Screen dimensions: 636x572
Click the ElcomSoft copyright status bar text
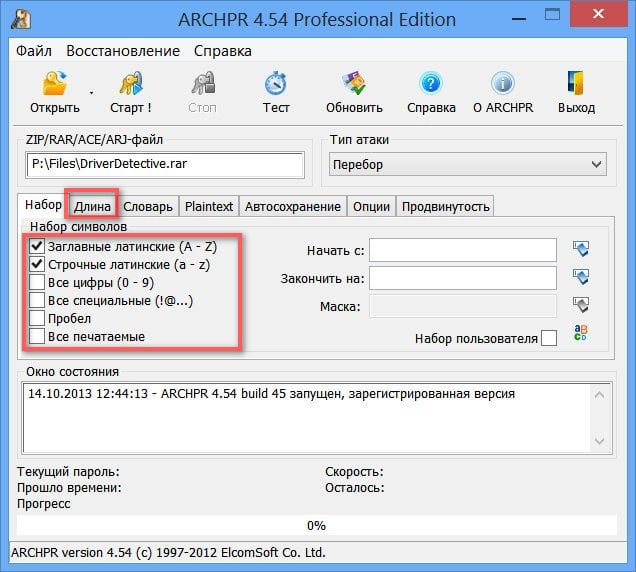[x=168, y=553]
